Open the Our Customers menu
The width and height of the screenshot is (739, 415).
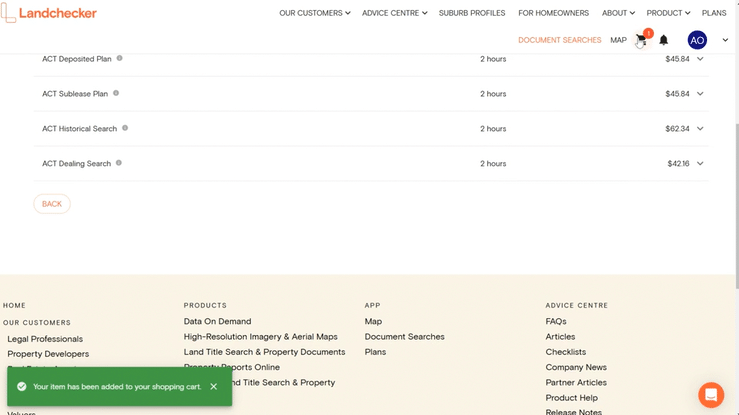coord(314,13)
